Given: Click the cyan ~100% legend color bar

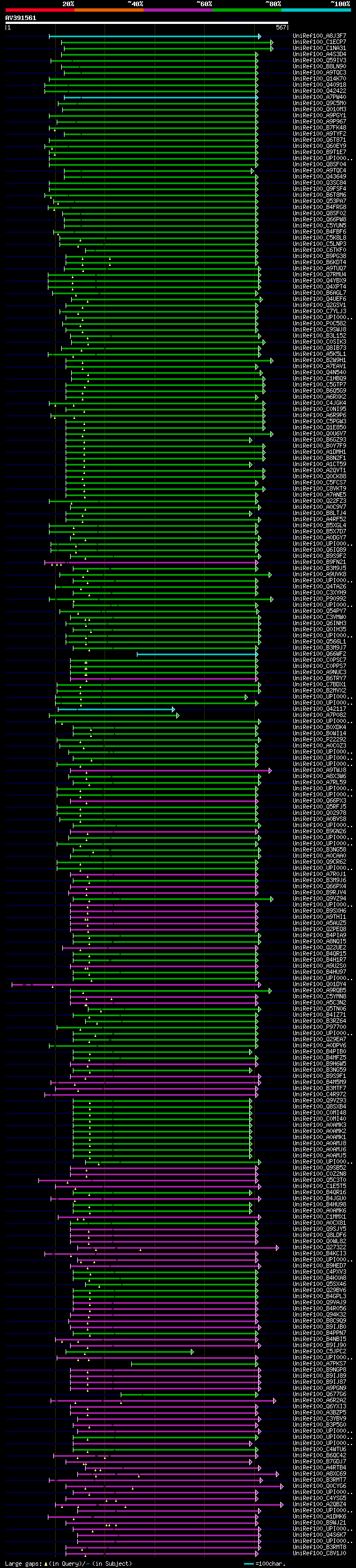Looking at the screenshot, I should point(316,10).
